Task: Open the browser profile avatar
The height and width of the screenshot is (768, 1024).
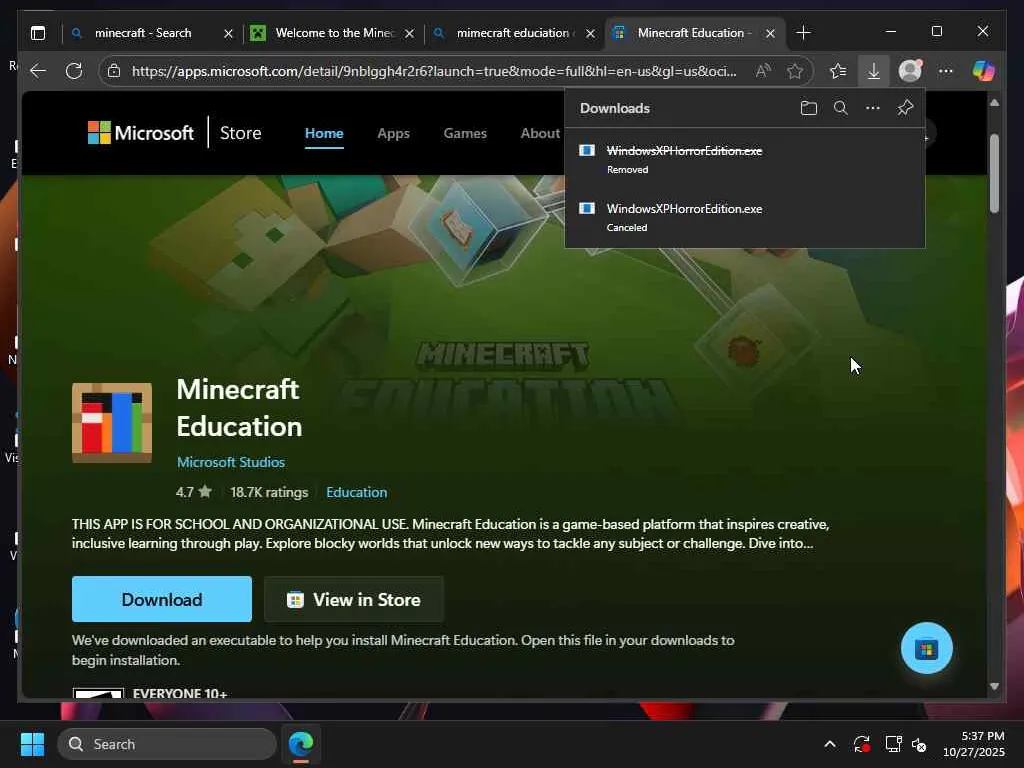Action: click(x=910, y=71)
